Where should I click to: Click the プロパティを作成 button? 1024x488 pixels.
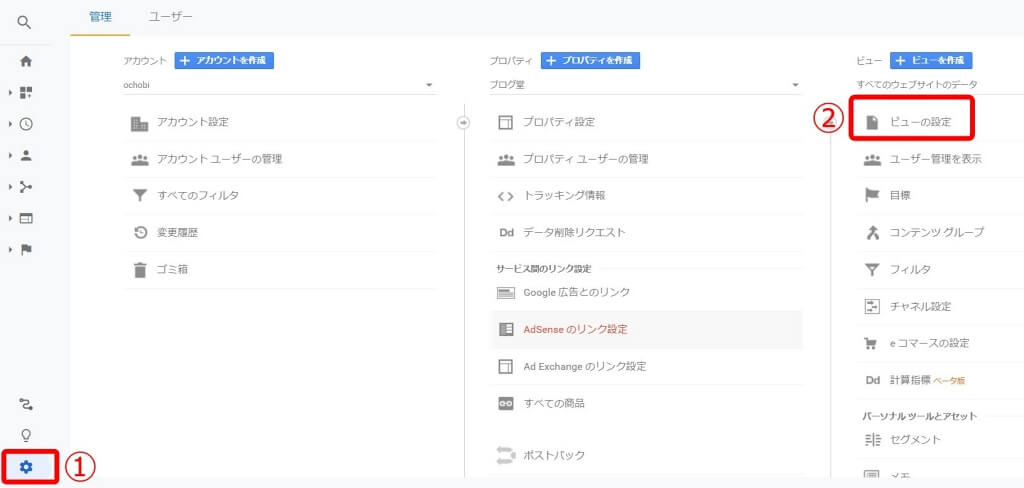pos(590,61)
